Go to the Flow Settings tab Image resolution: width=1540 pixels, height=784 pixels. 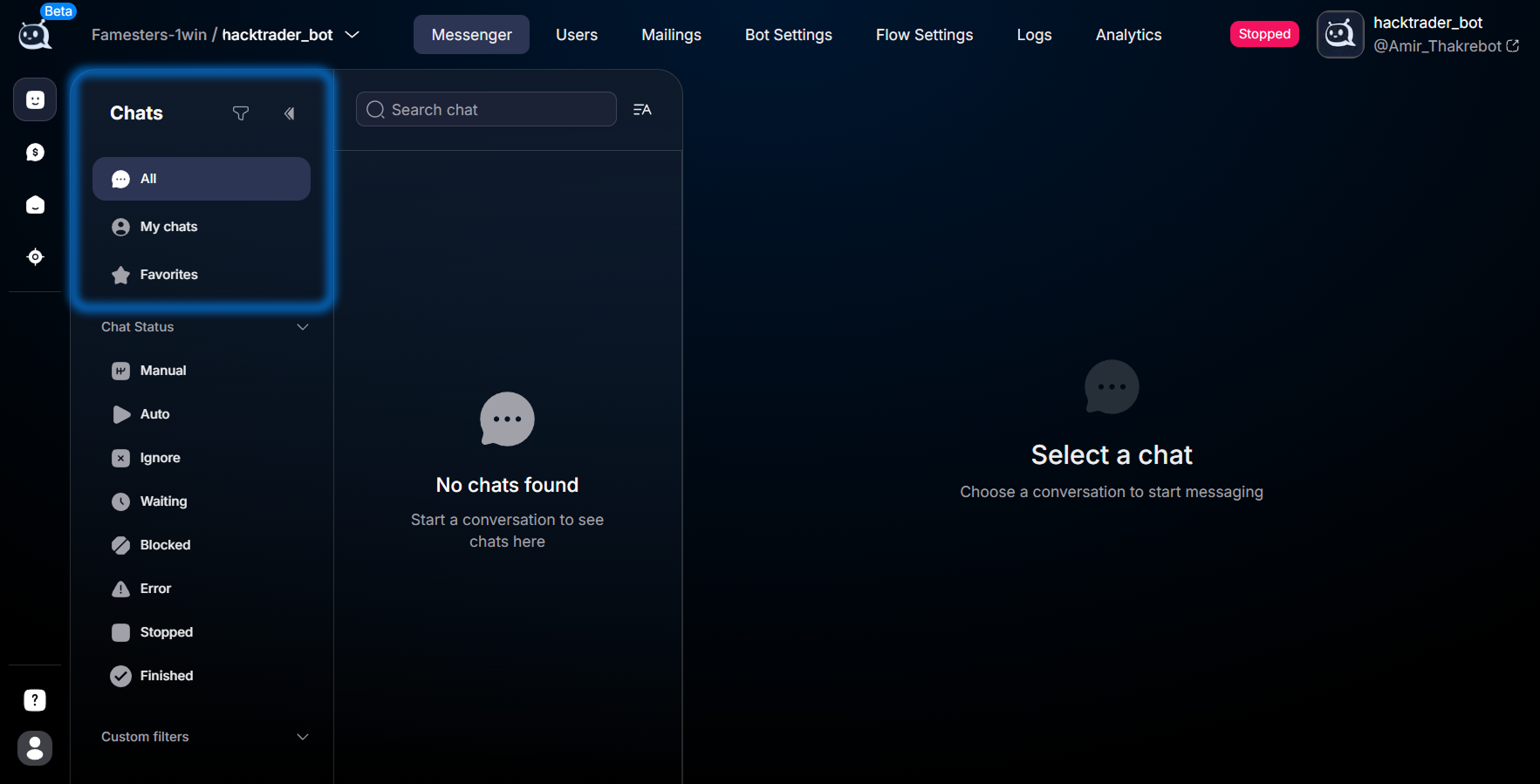924,35
